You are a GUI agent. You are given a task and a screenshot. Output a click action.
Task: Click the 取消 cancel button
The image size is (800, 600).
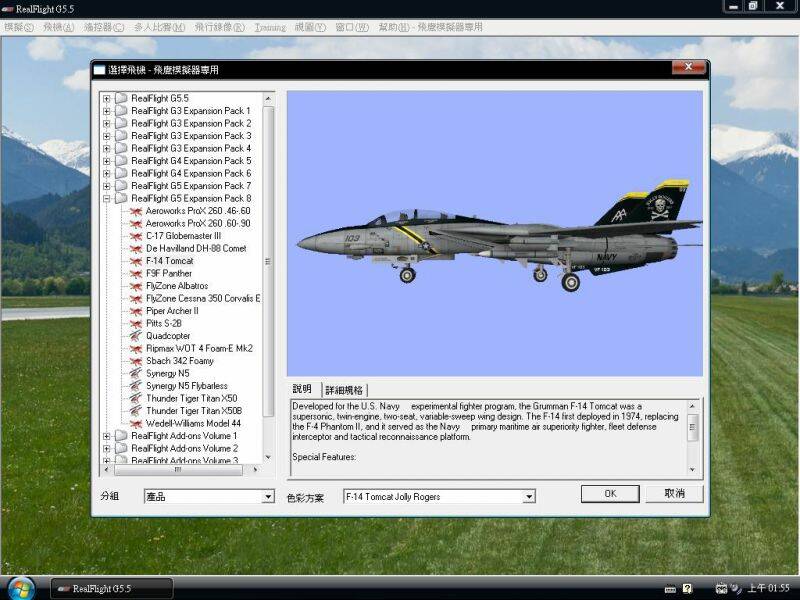tap(674, 493)
